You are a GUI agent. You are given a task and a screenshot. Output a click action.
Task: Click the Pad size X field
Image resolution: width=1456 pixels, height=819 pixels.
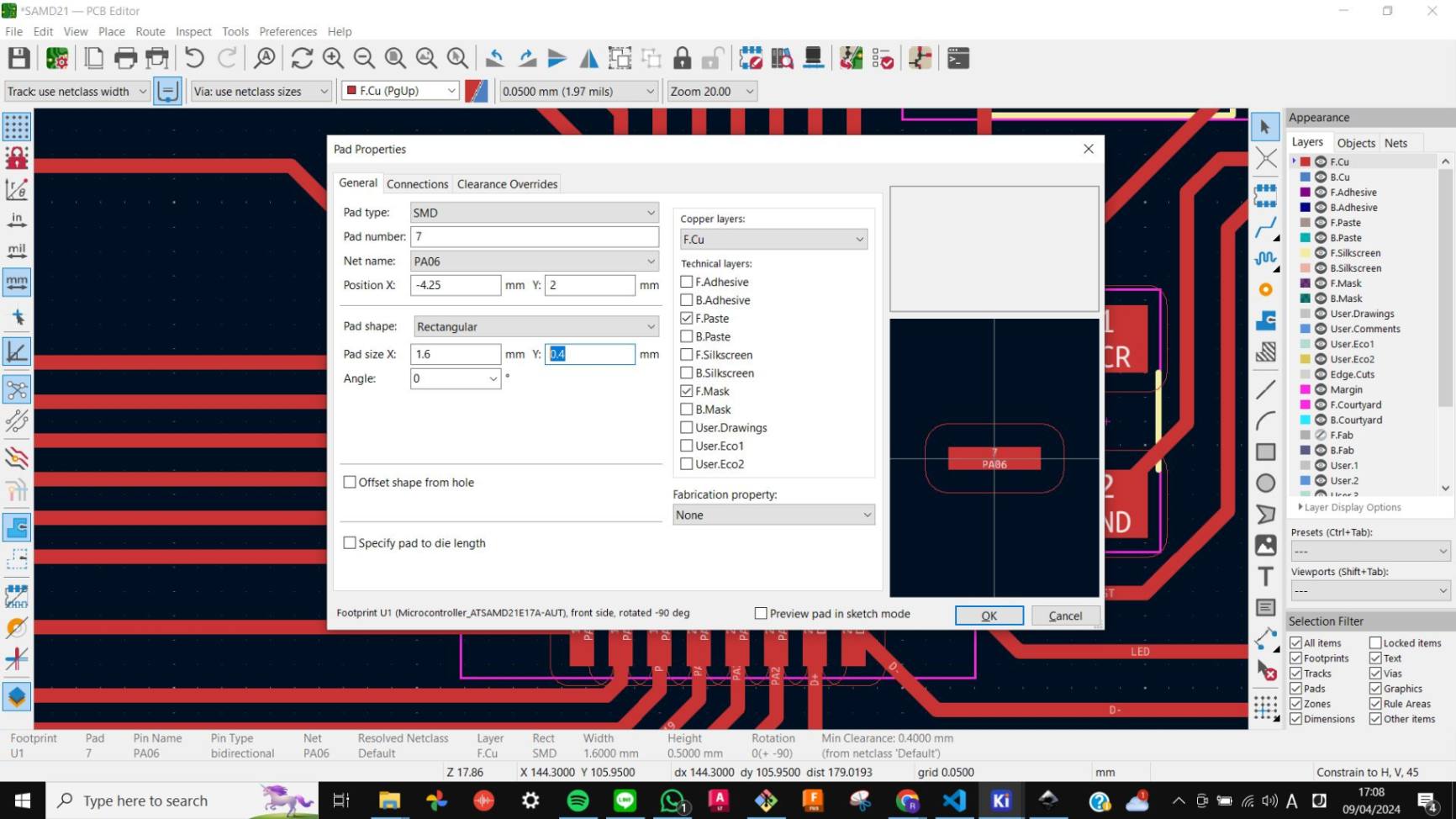click(456, 354)
